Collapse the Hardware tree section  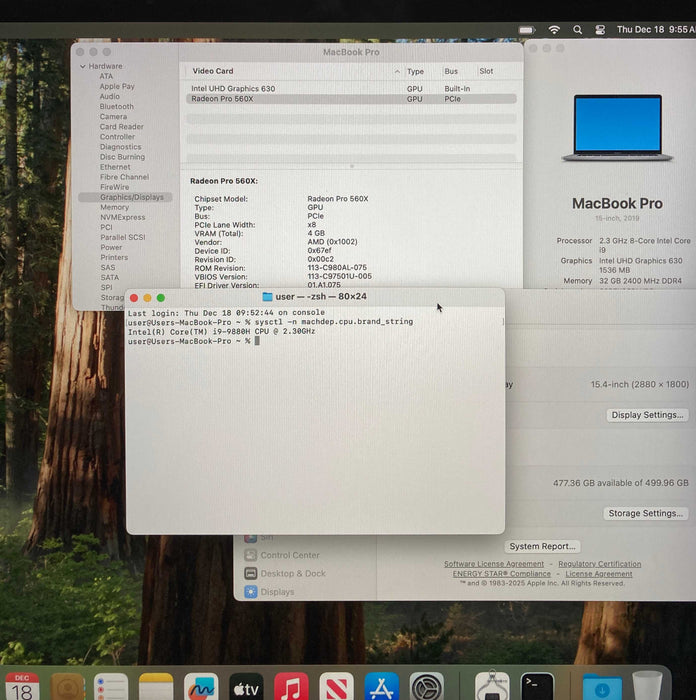point(83,67)
